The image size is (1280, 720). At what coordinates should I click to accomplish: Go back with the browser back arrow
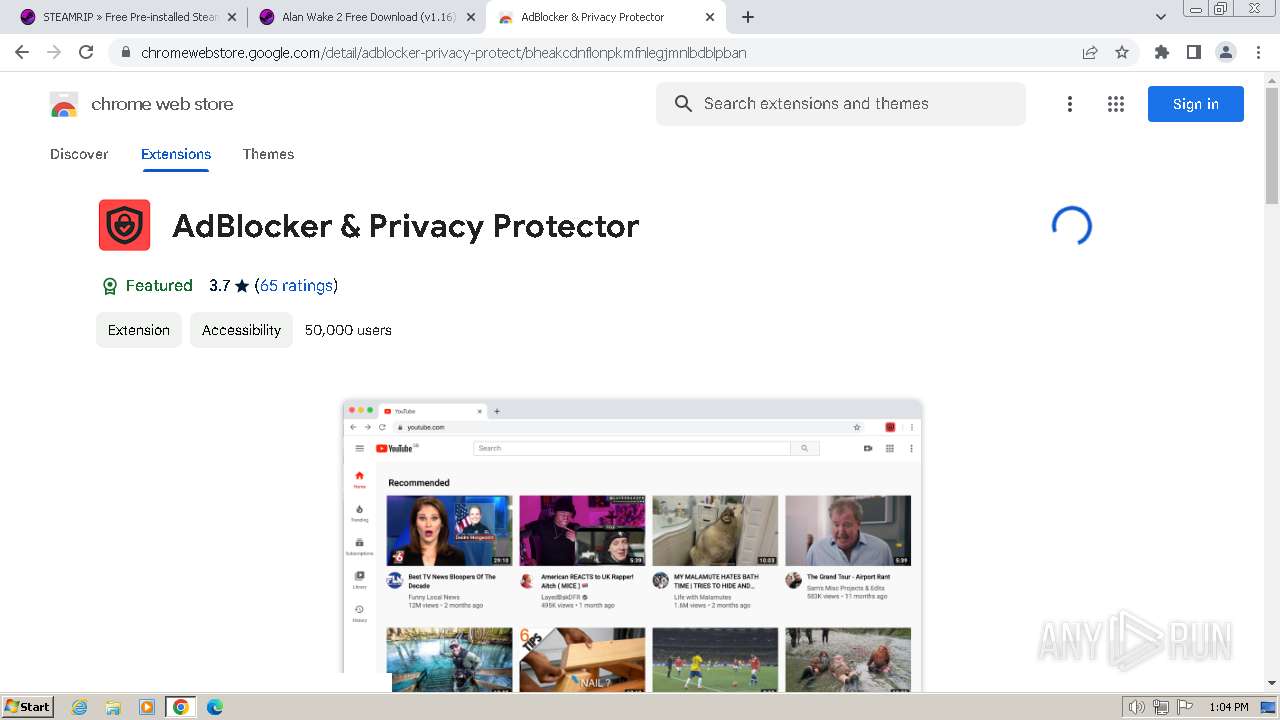click(x=22, y=52)
